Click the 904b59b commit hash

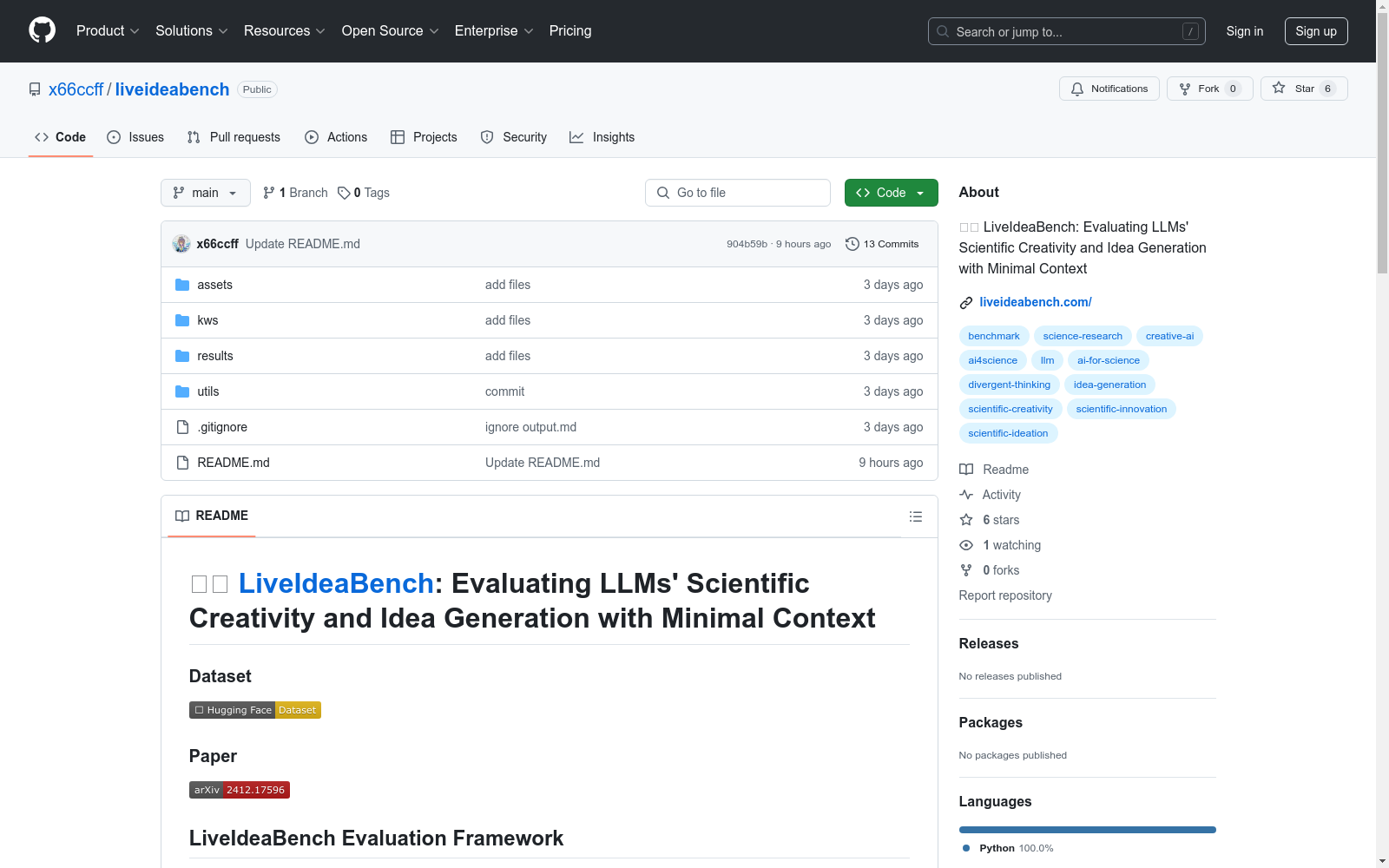pos(747,245)
